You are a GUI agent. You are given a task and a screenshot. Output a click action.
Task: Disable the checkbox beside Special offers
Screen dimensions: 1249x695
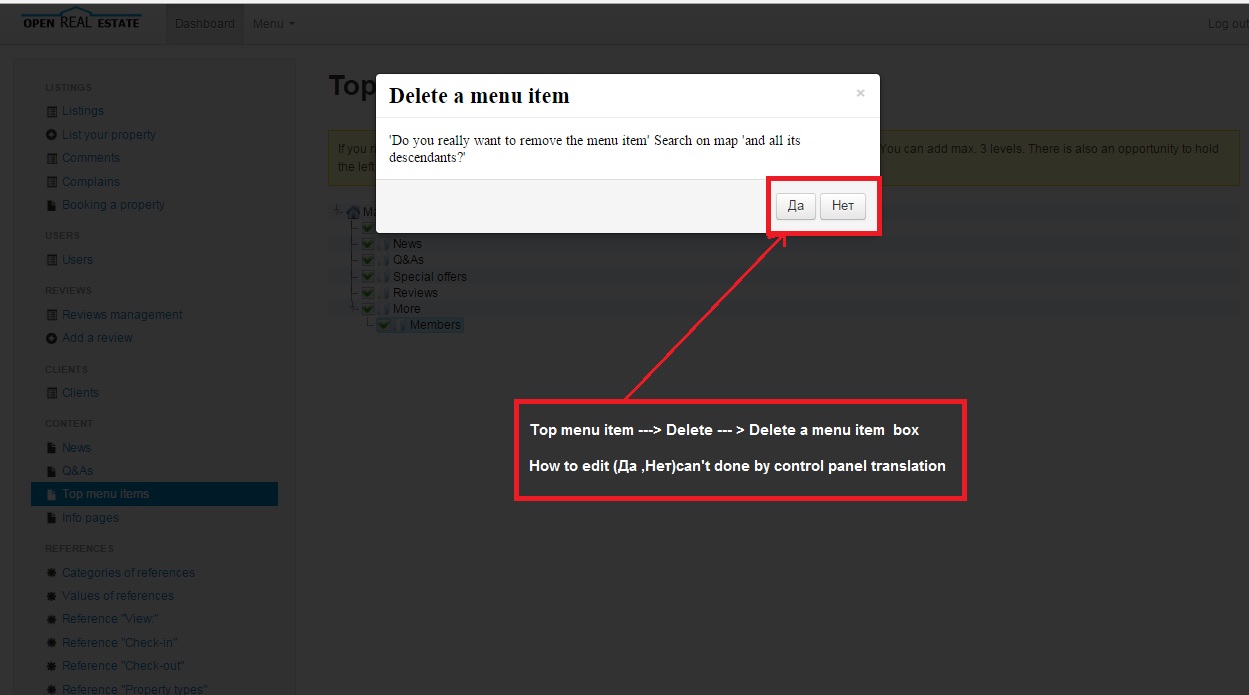pos(367,276)
